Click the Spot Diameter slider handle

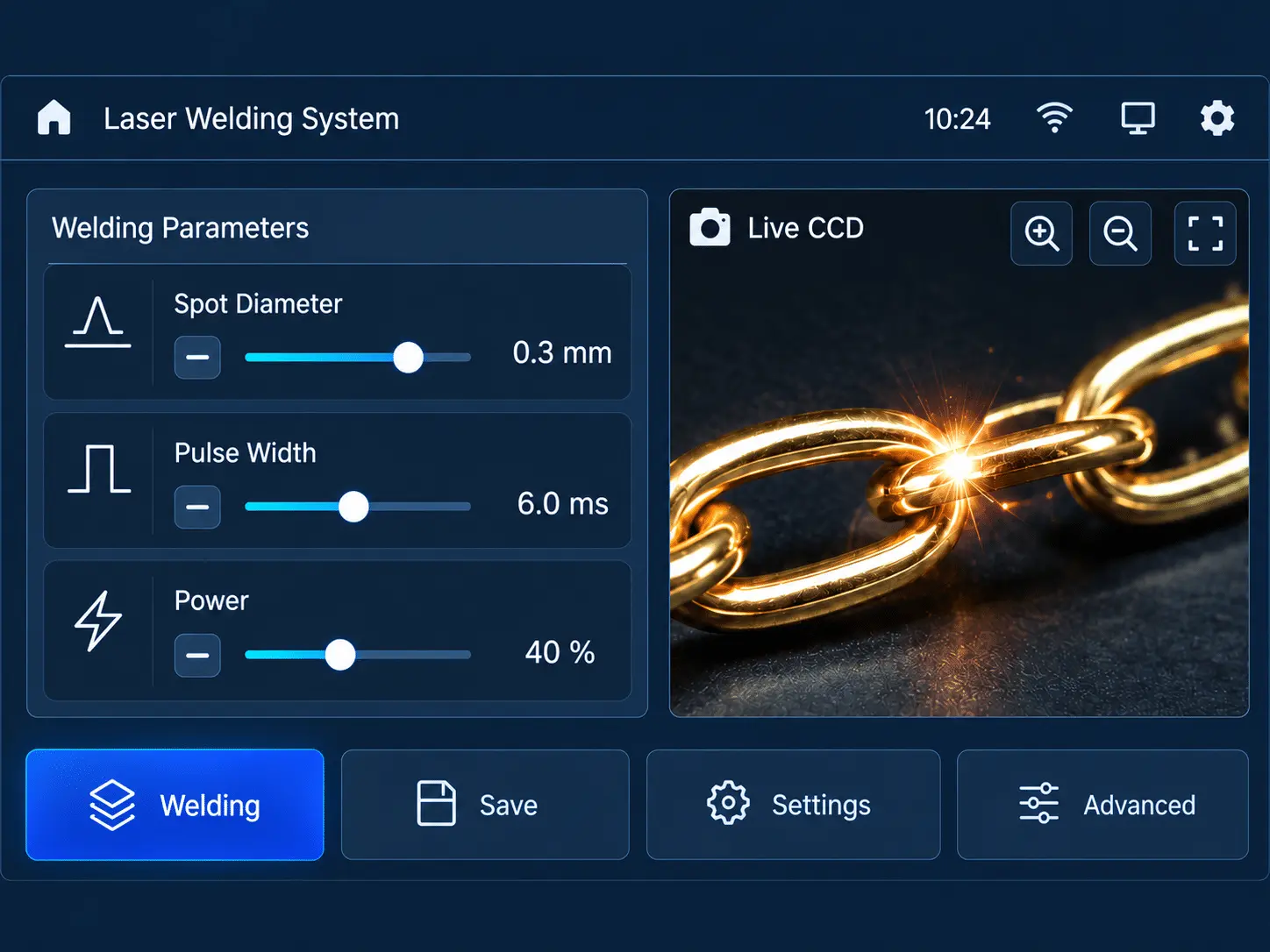[408, 358]
